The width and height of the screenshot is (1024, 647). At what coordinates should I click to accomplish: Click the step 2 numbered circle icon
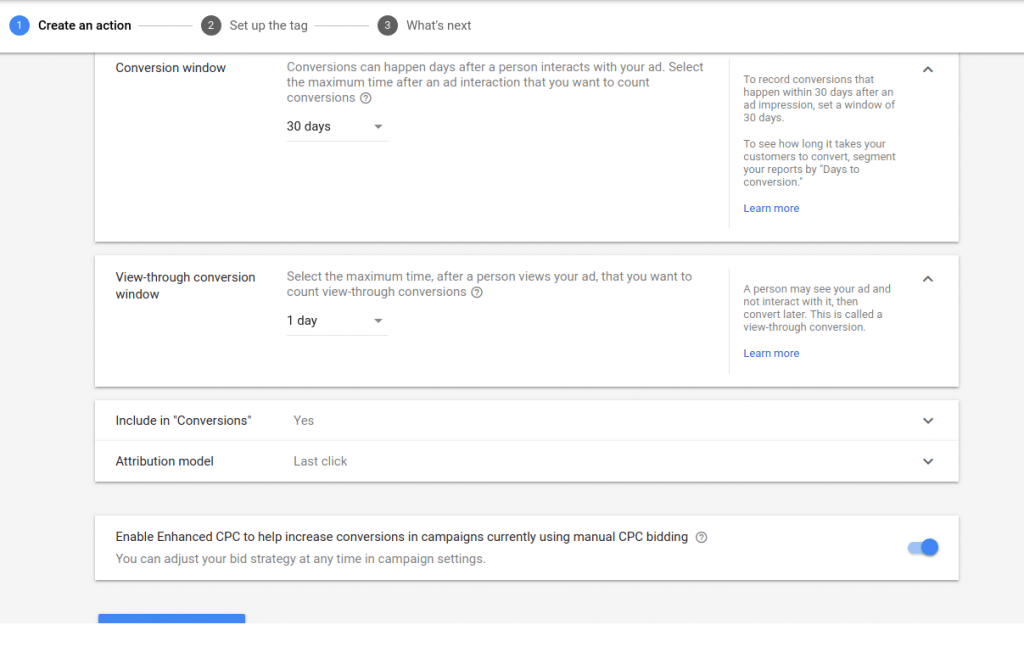point(210,25)
